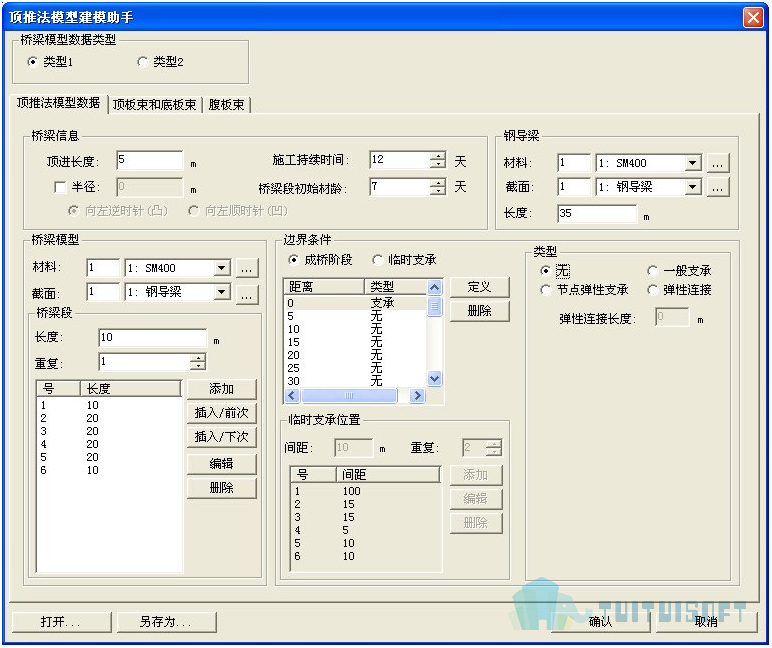Image resolution: width=772 pixels, height=648 pixels.
Task: Open the 钢导梁 材料 SM400 dropdown
Action: pos(692,163)
